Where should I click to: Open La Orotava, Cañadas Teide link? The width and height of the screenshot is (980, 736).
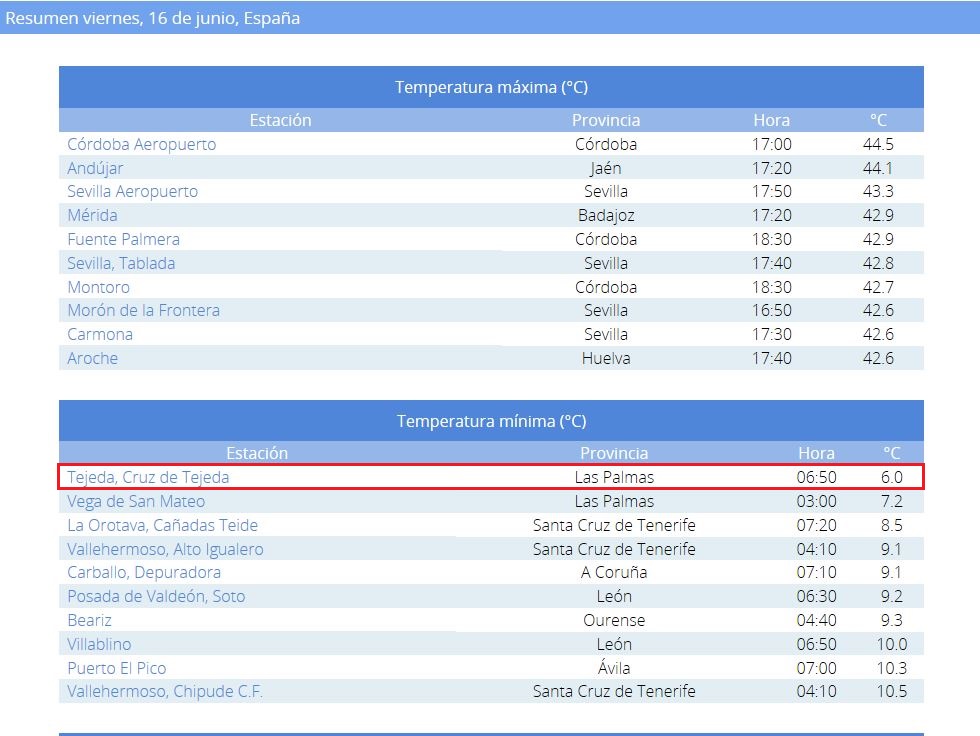point(162,525)
